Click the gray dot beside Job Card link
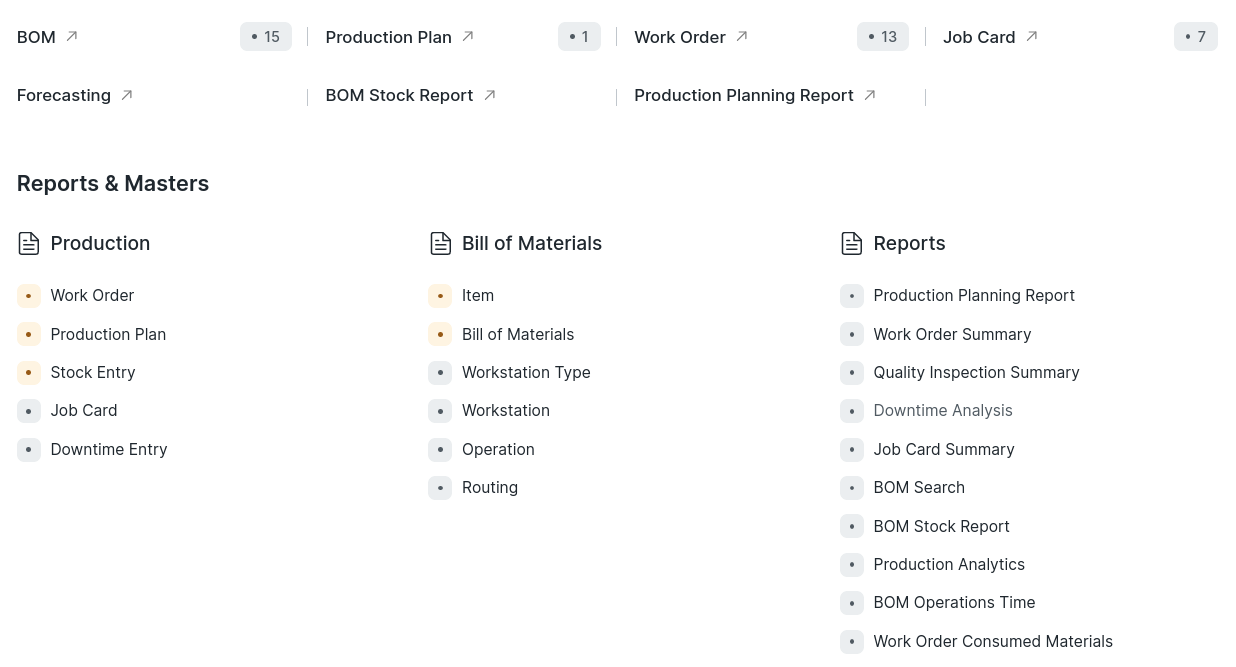This screenshot has height=667, width=1236. [x=29, y=411]
